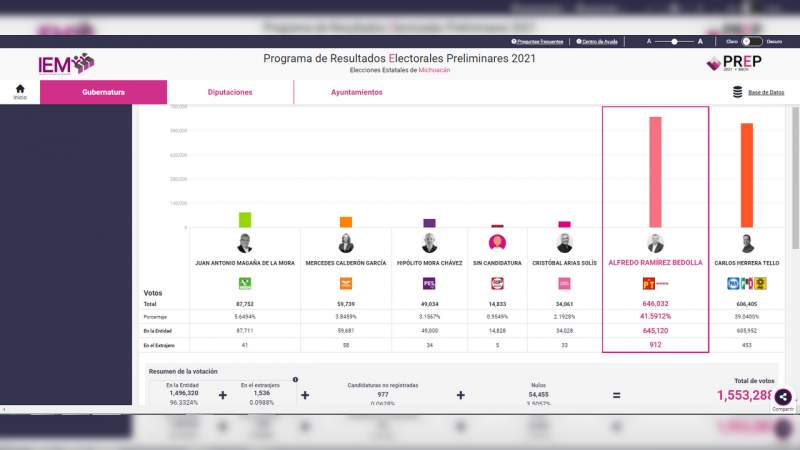This screenshot has width=800, height=450.
Task: Open Centro de Ayuda link
Action: tap(597, 42)
